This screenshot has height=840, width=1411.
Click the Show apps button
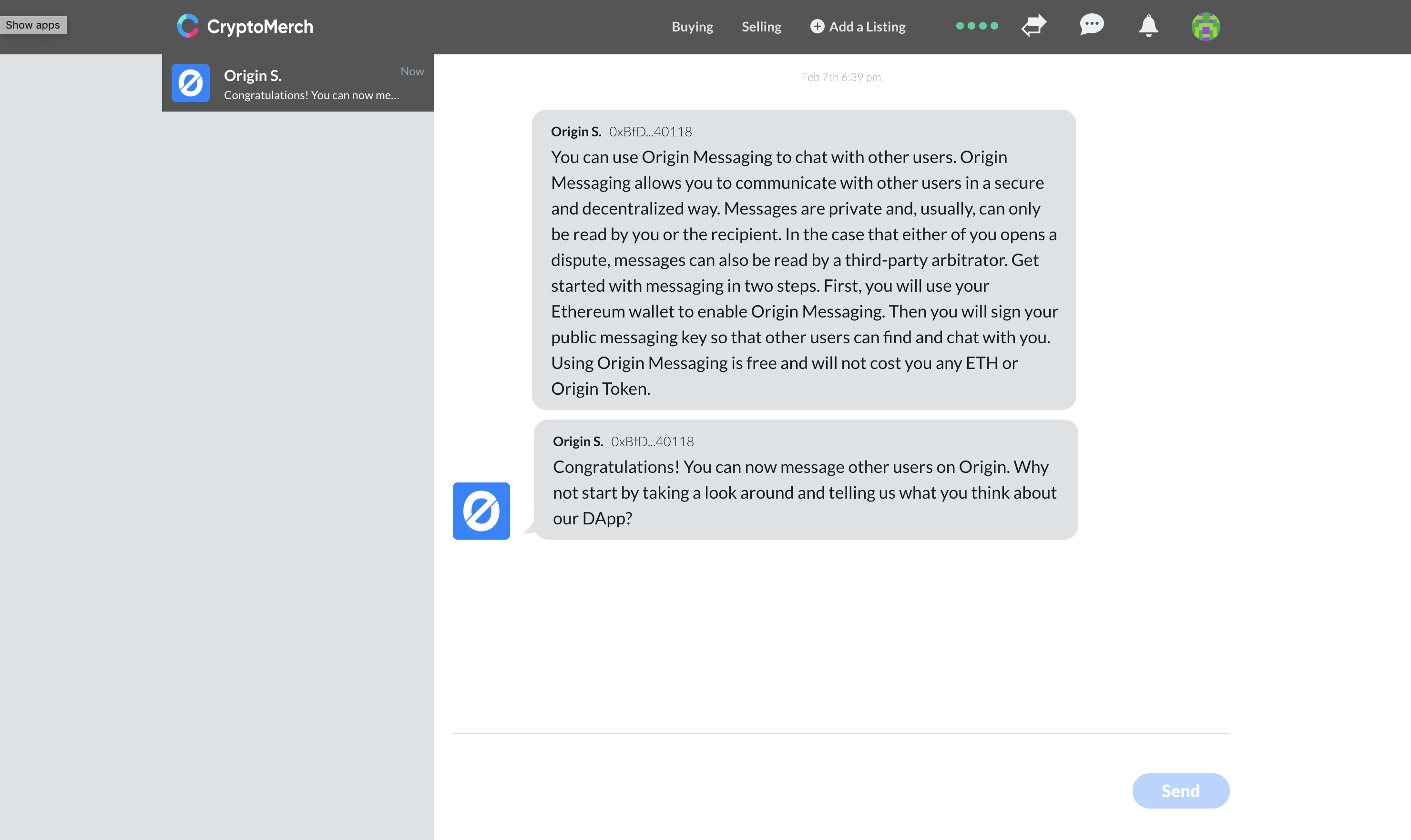click(33, 25)
